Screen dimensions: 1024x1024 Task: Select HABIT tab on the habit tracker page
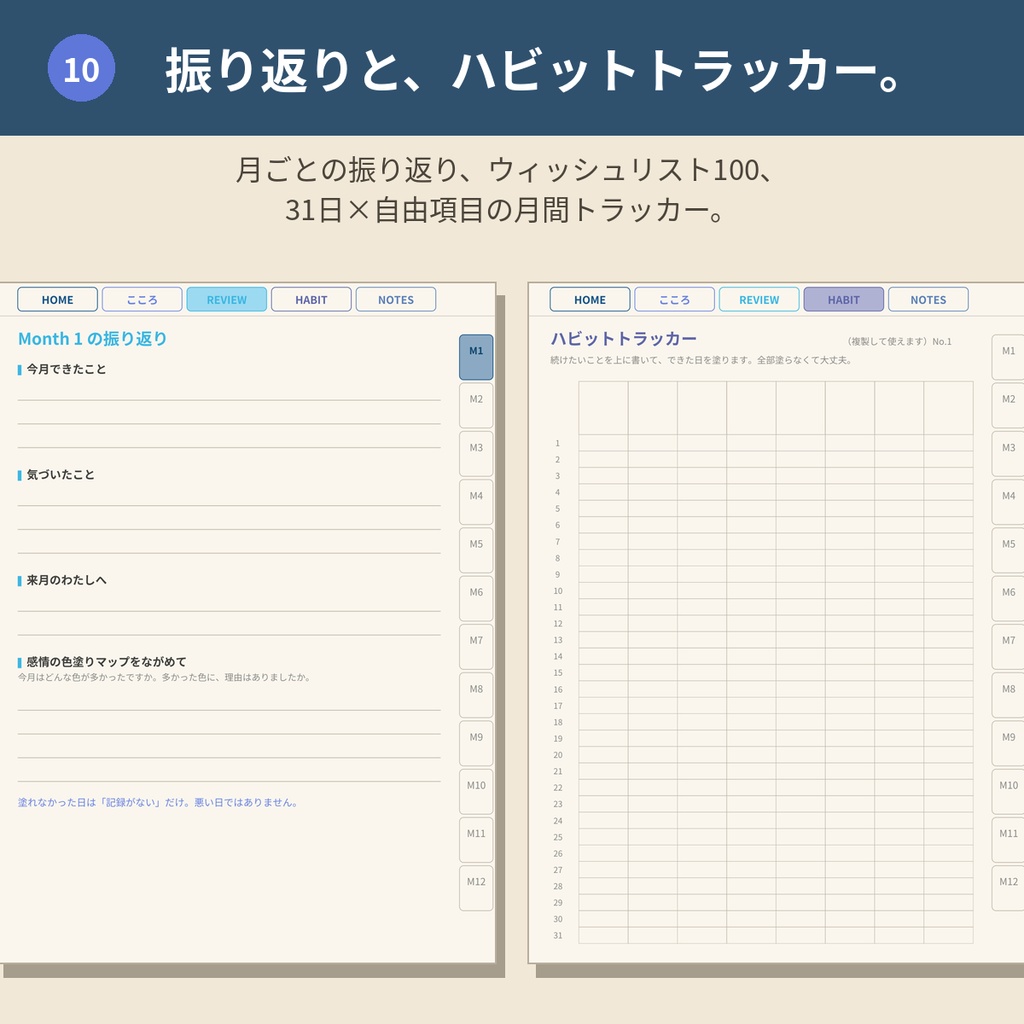coord(844,300)
